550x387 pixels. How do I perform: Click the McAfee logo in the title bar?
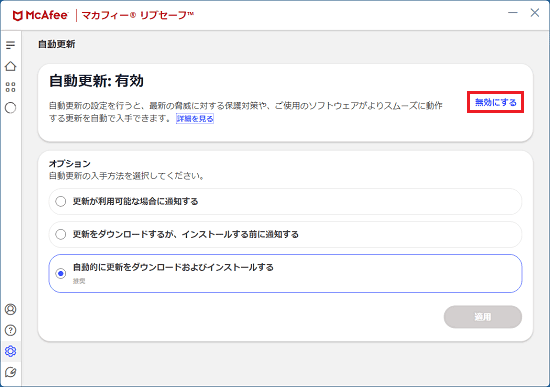(40, 15)
